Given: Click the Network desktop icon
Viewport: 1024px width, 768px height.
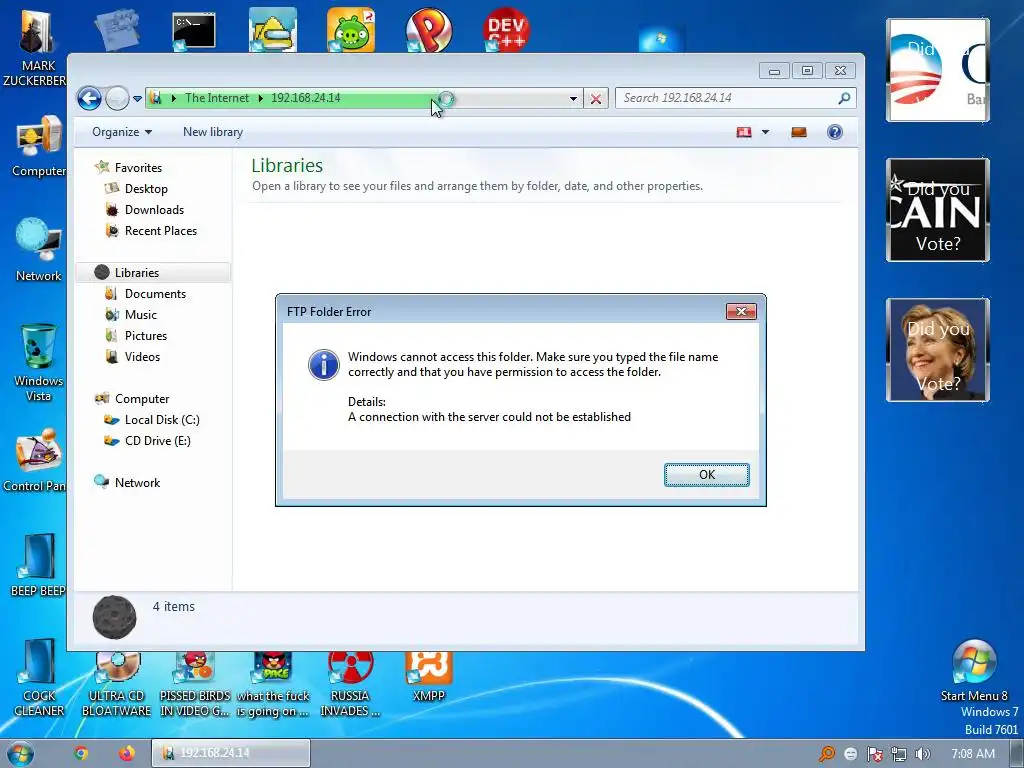Looking at the screenshot, I should click(39, 250).
